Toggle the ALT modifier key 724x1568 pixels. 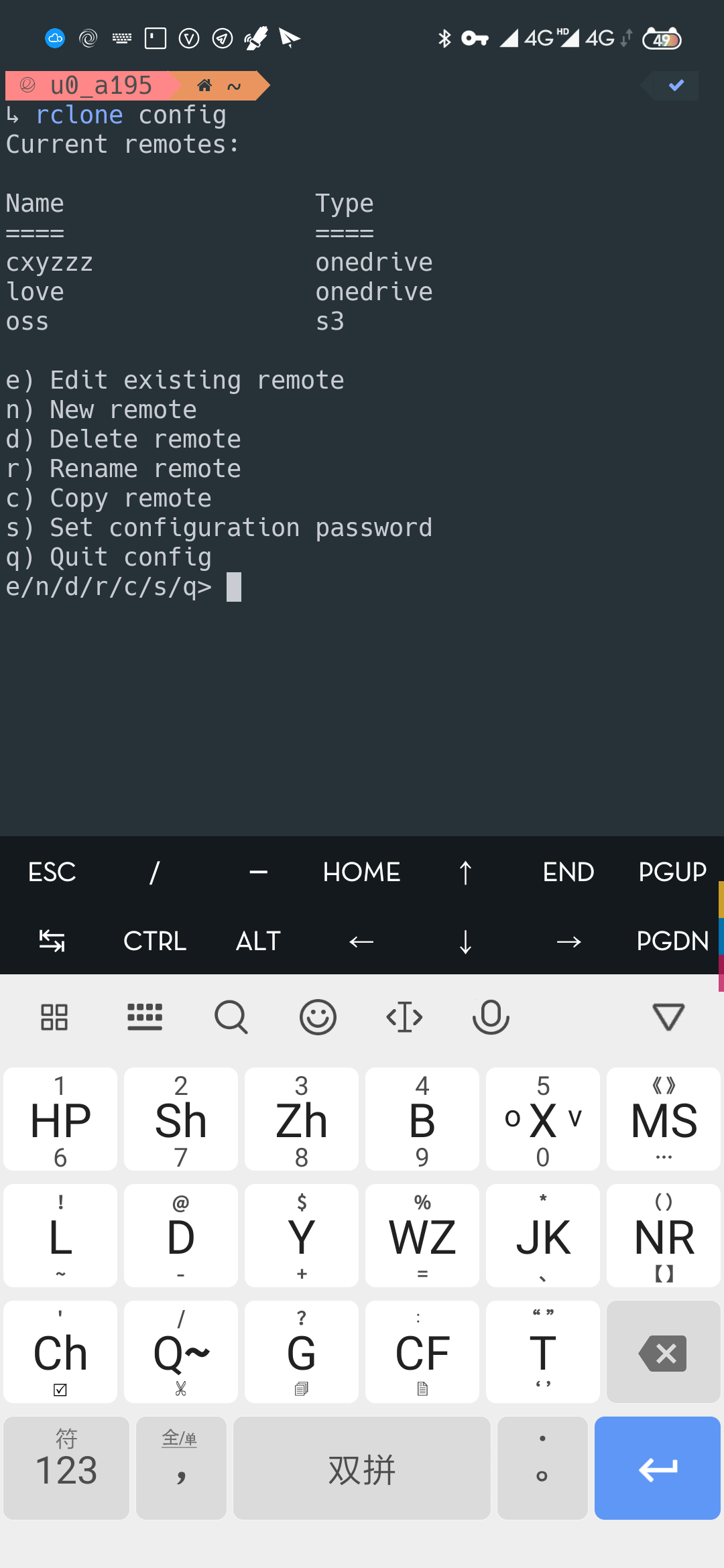point(257,941)
